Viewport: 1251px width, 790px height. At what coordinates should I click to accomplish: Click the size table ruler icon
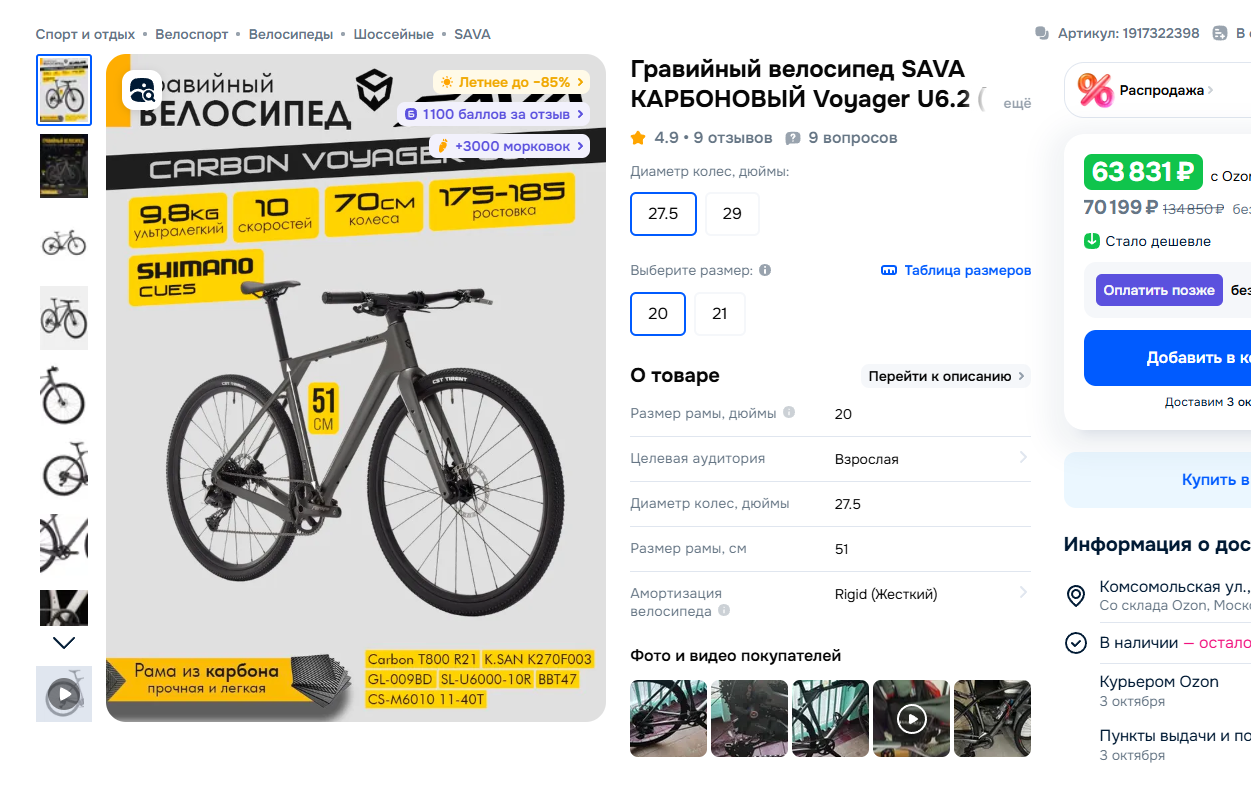(889, 271)
